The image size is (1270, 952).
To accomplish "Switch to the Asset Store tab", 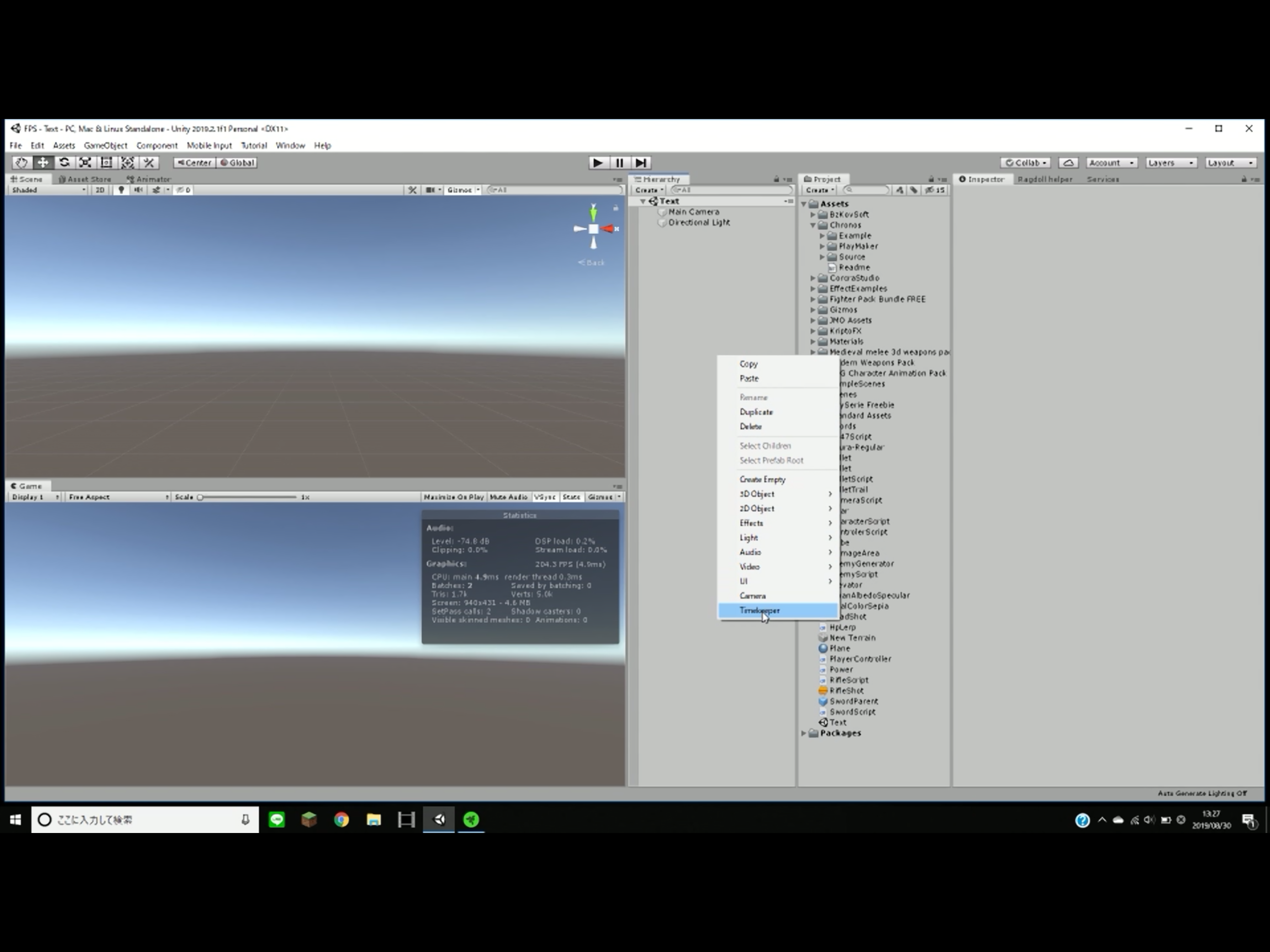I will (85, 179).
